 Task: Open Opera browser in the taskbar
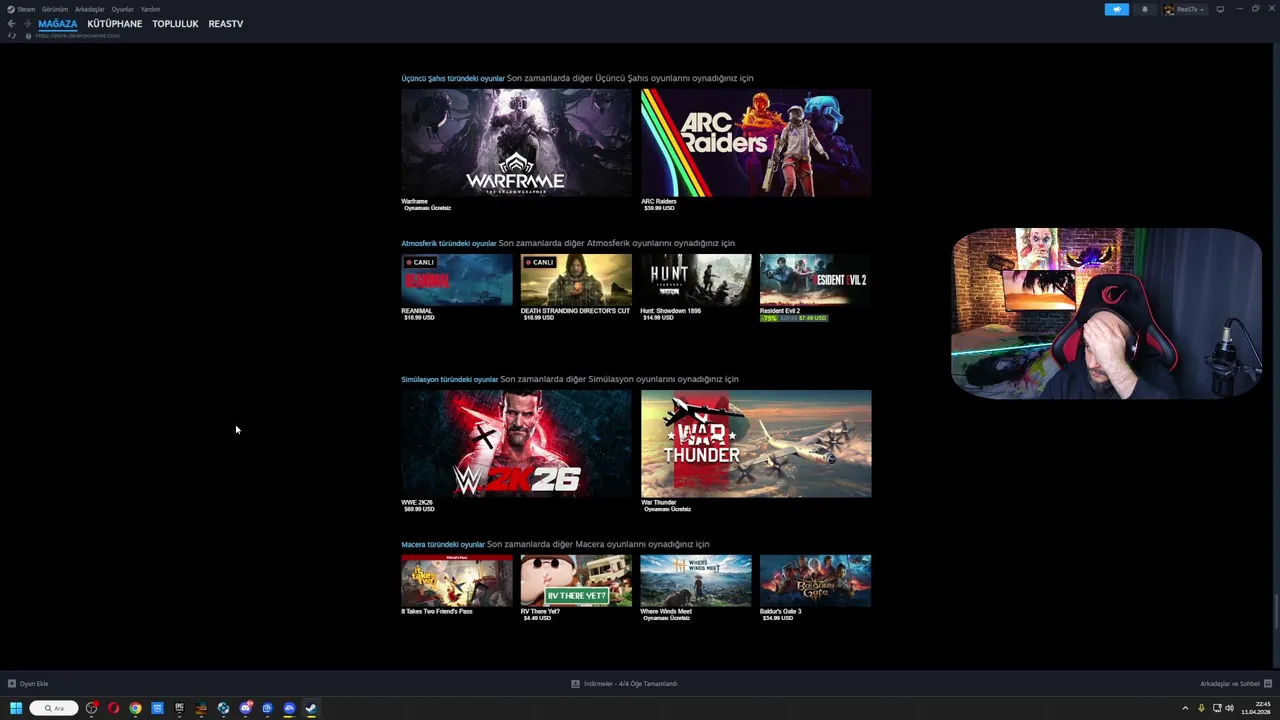113,708
